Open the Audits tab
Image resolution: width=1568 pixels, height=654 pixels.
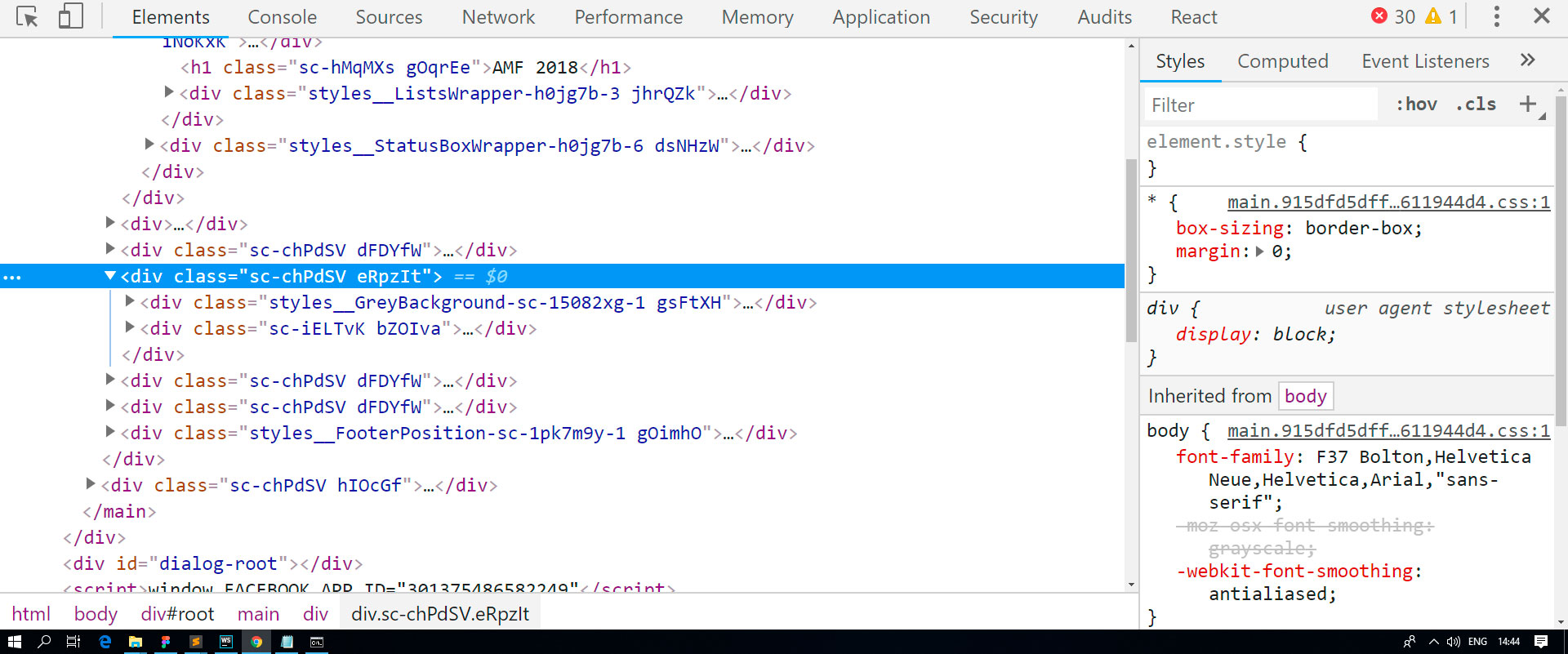[x=1105, y=17]
